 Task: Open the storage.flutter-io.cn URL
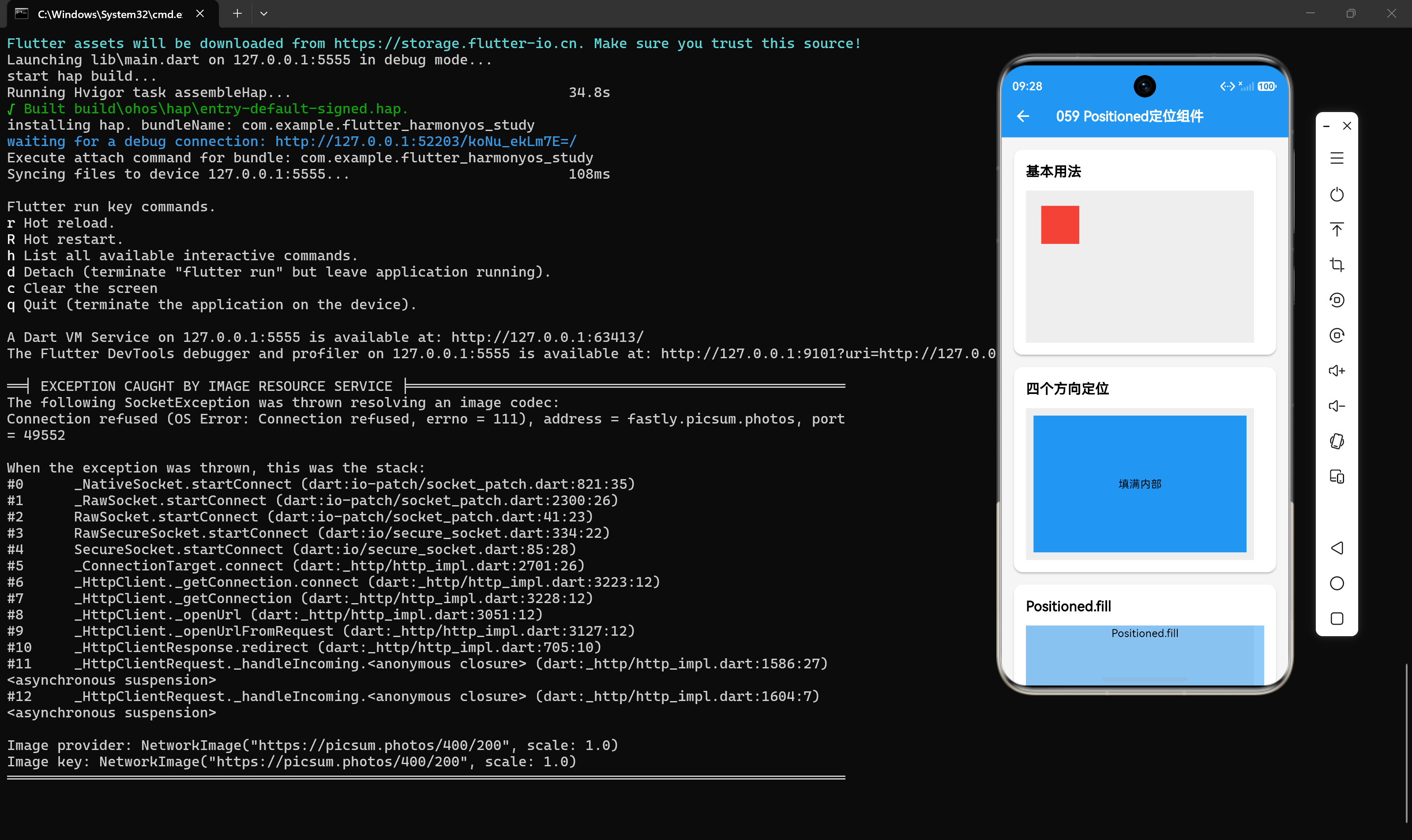(456, 44)
